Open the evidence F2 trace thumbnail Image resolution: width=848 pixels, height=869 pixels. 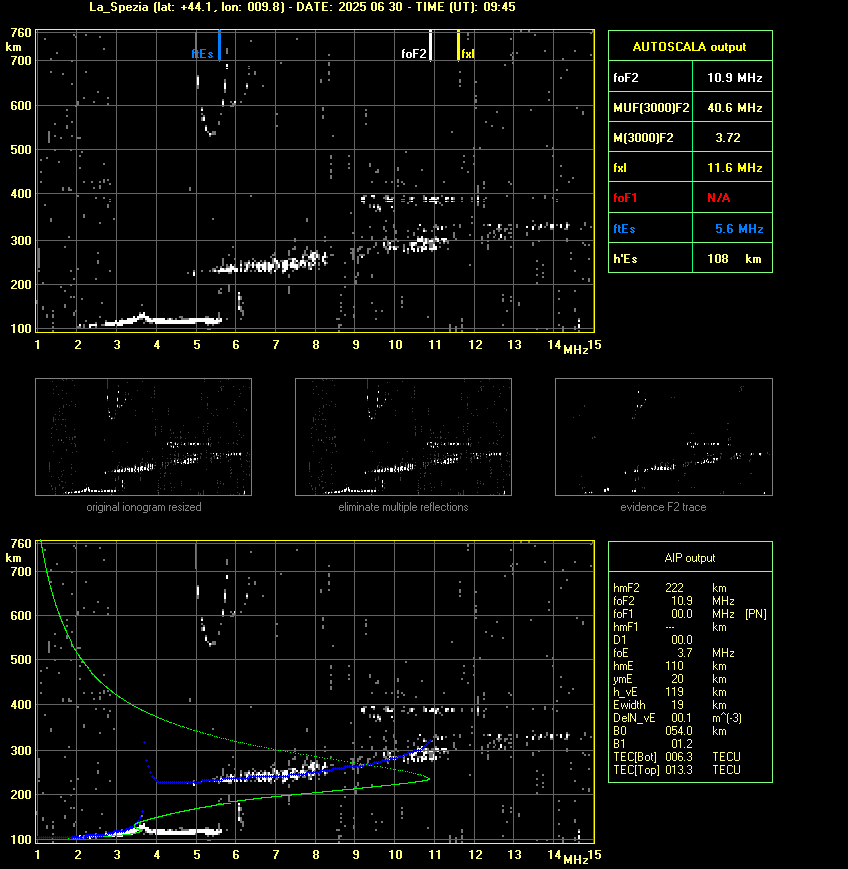coord(664,437)
